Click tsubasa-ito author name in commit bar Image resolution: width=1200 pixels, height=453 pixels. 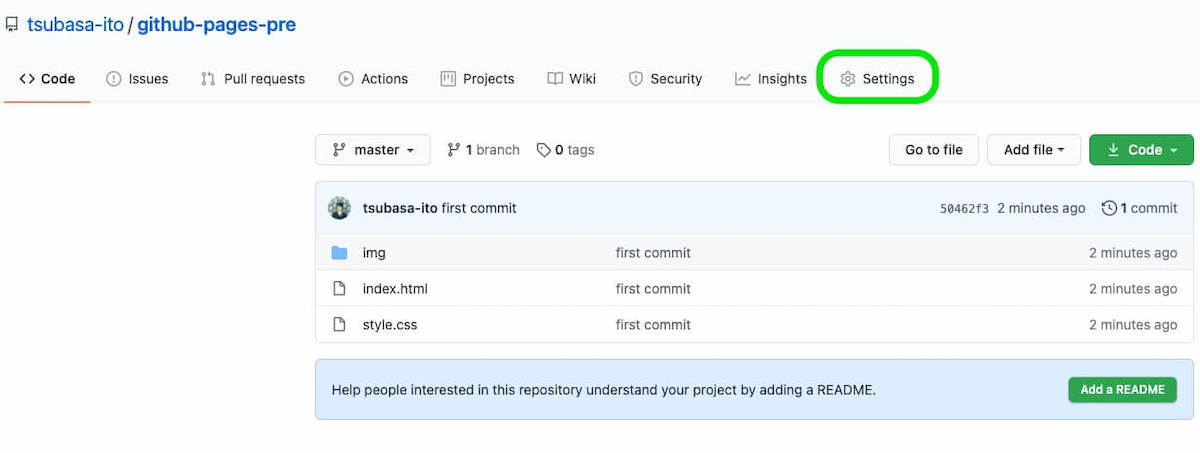pyautogui.click(x=400, y=208)
